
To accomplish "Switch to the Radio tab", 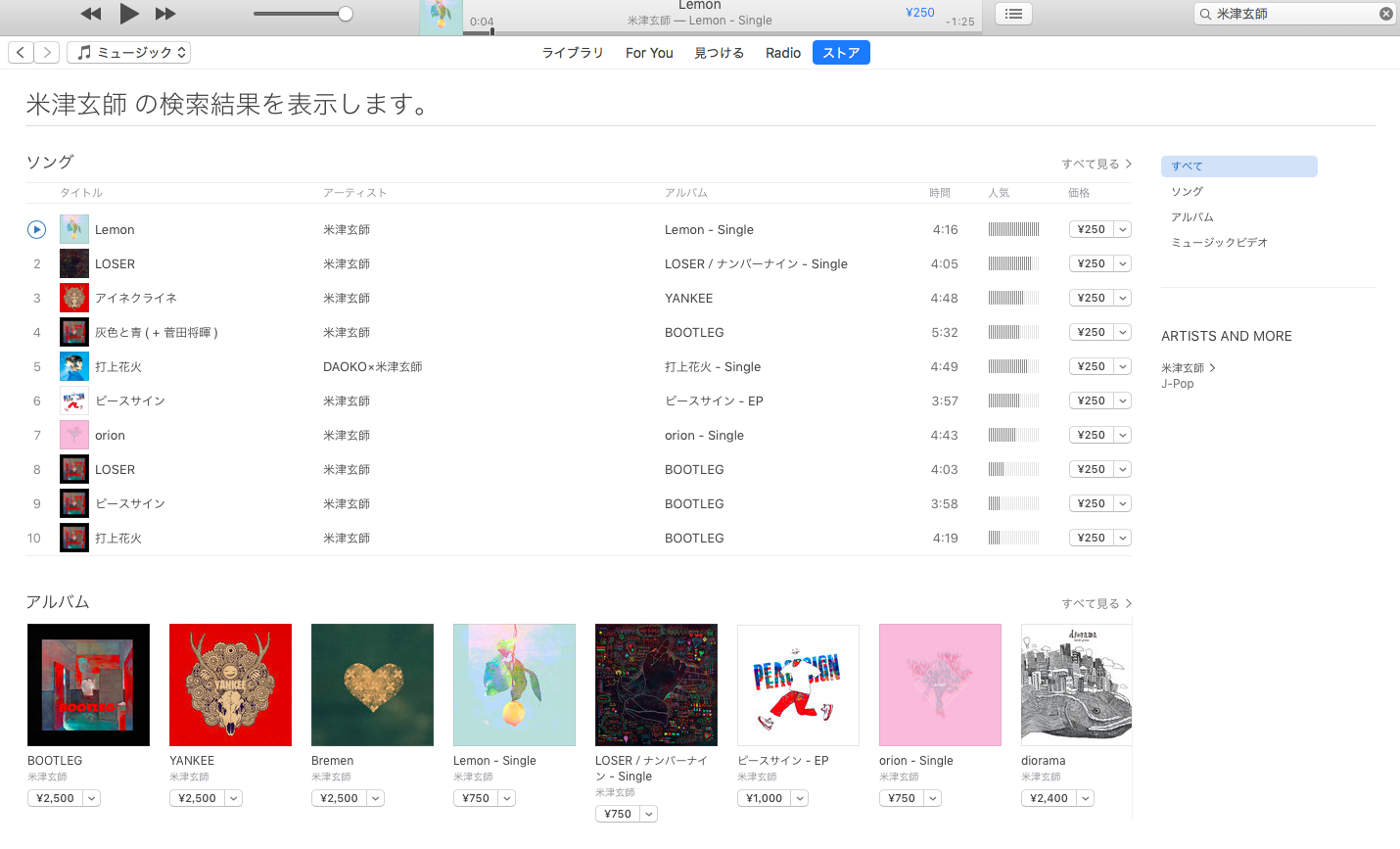I will 783,53.
